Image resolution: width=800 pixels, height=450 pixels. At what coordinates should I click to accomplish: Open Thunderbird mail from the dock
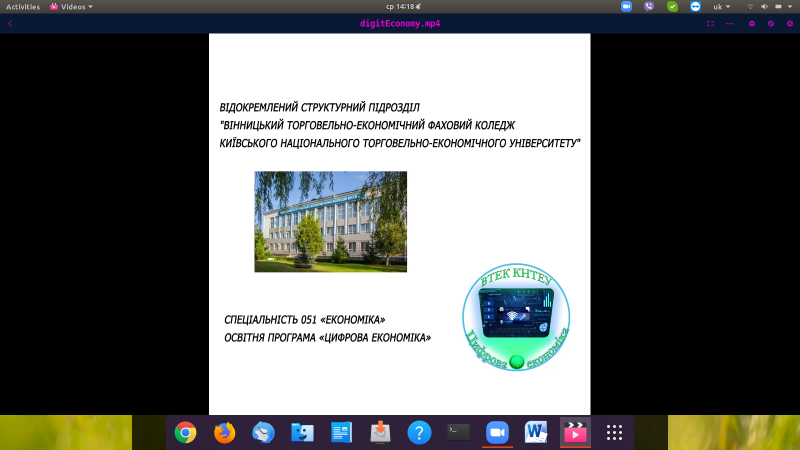point(263,433)
